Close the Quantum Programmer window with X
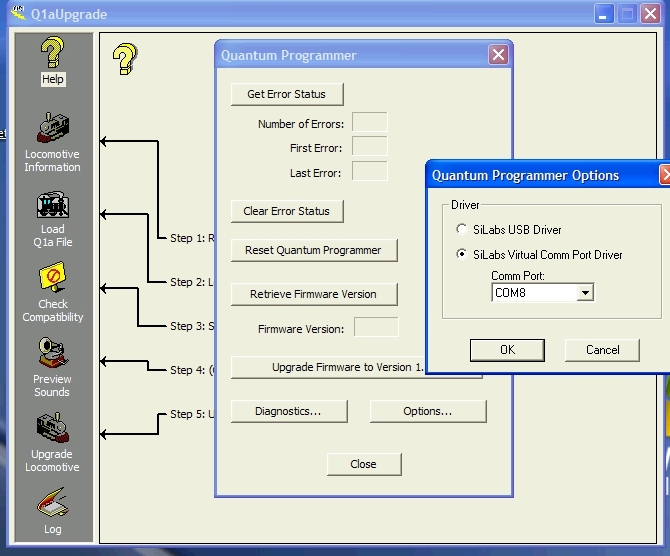The height and width of the screenshot is (556, 670). coord(498,55)
